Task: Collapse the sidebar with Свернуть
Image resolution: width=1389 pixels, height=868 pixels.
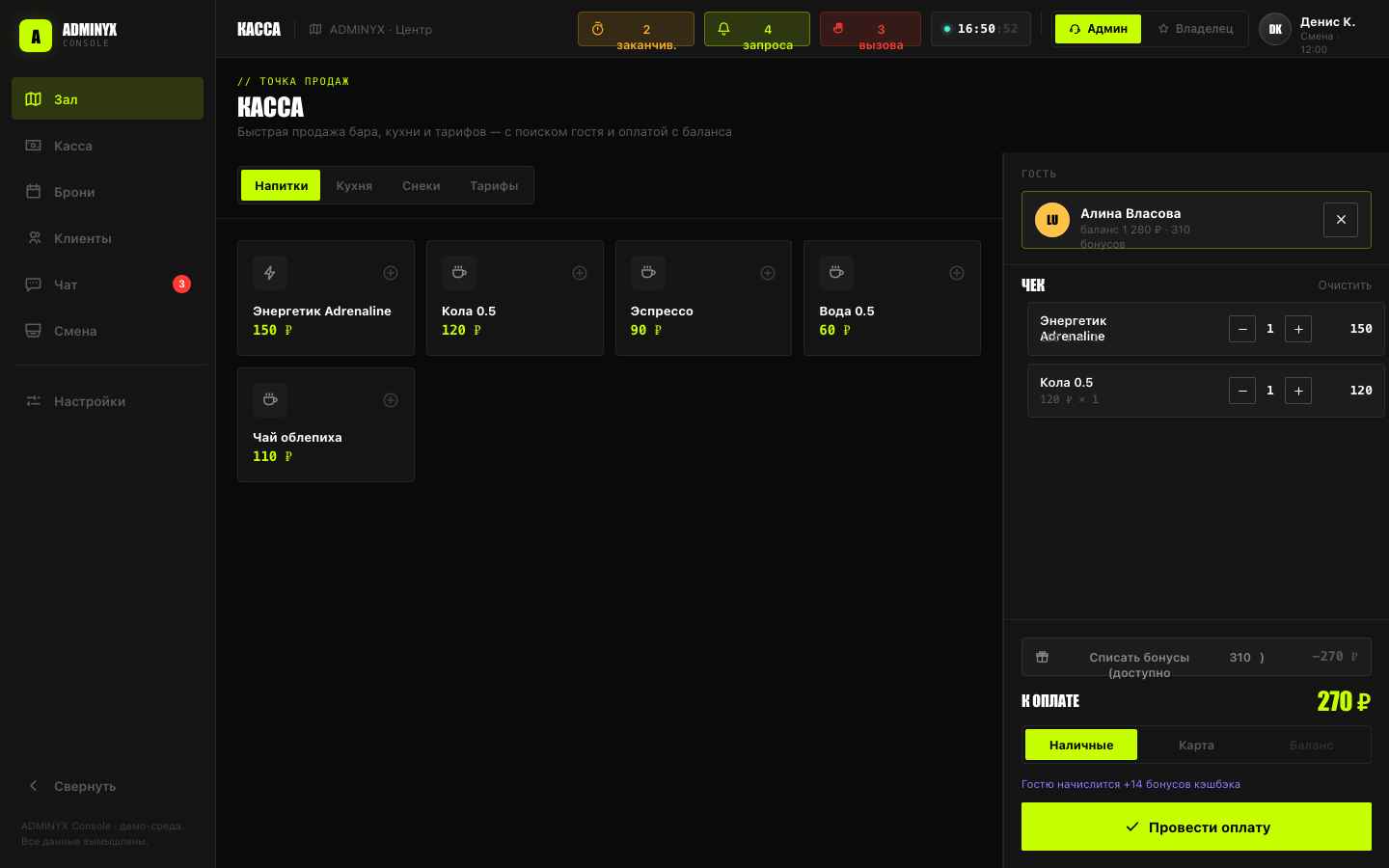Action: (107, 786)
